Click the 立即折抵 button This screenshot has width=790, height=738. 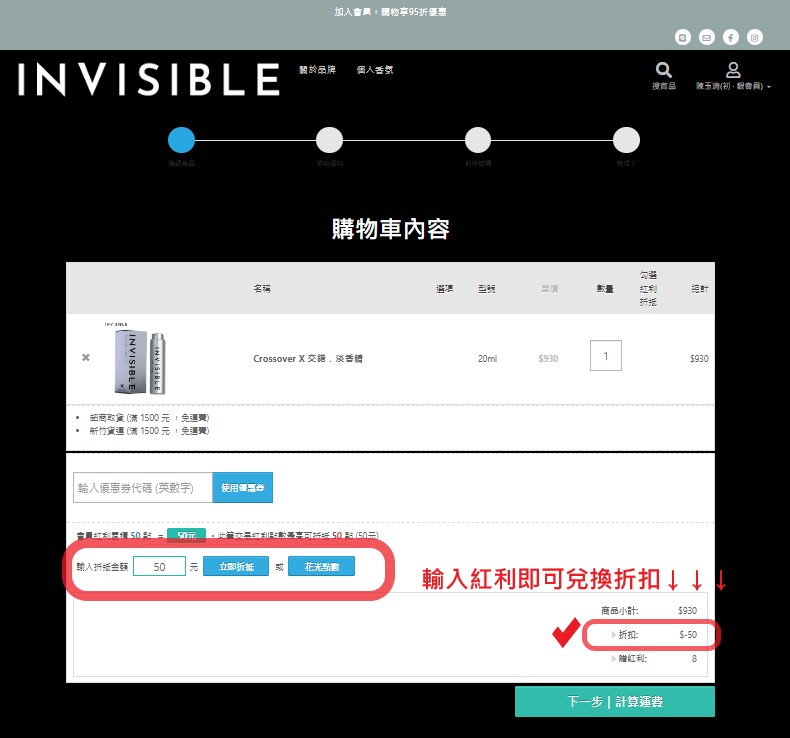(x=236, y=567)
